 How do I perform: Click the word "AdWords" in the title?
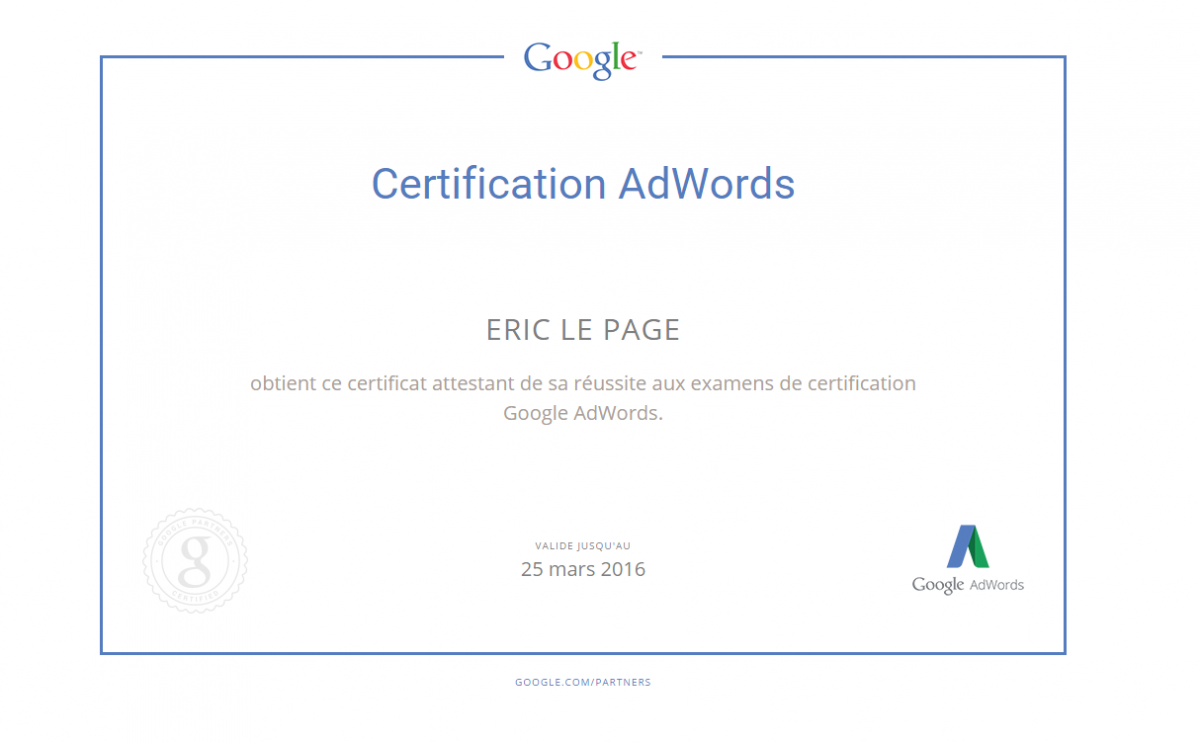point(707,185)
